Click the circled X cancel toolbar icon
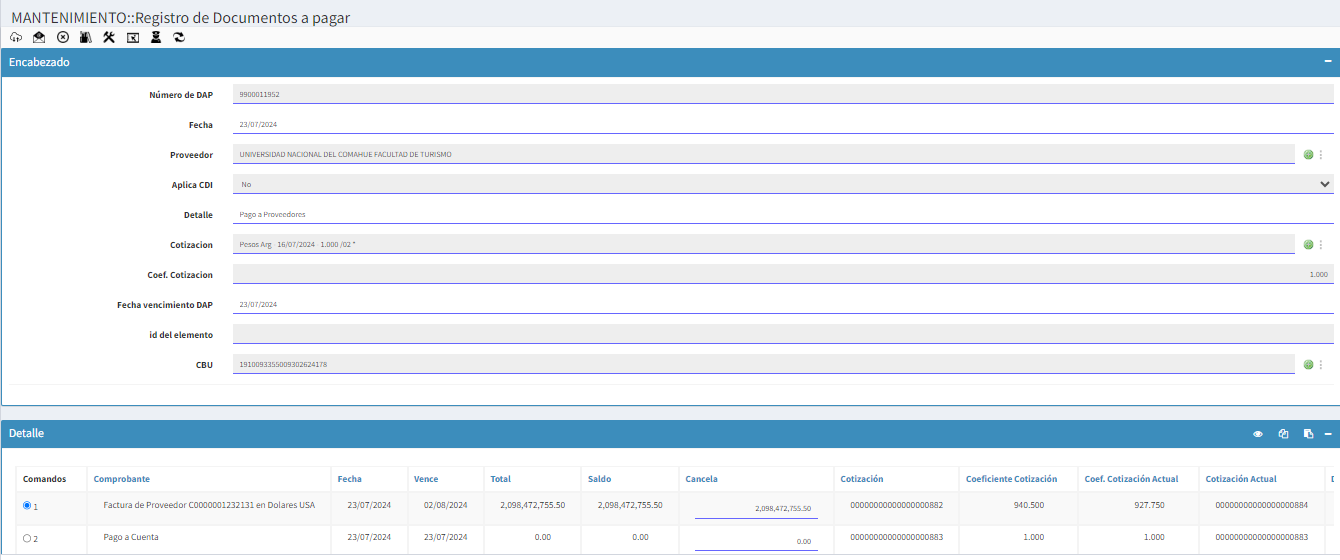Image resolution: width=1340 pixels, height=560 pixels. click(x=63, y=37)
